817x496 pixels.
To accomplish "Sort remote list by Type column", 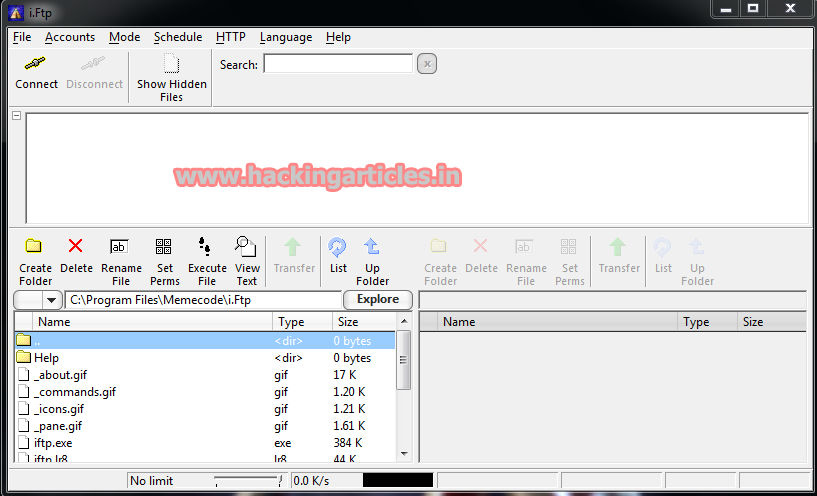I will [708, 321].
